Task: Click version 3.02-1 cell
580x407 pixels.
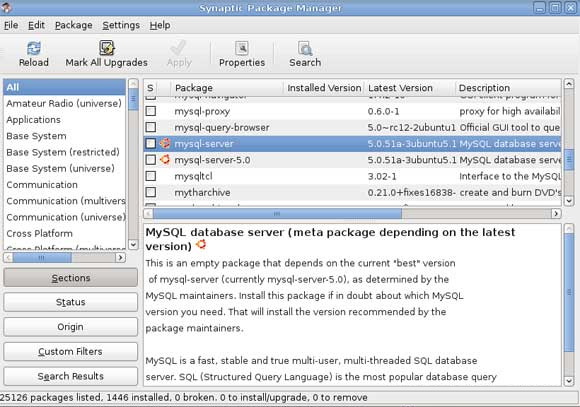Action: pyautogui.click(x=382, y=176)
